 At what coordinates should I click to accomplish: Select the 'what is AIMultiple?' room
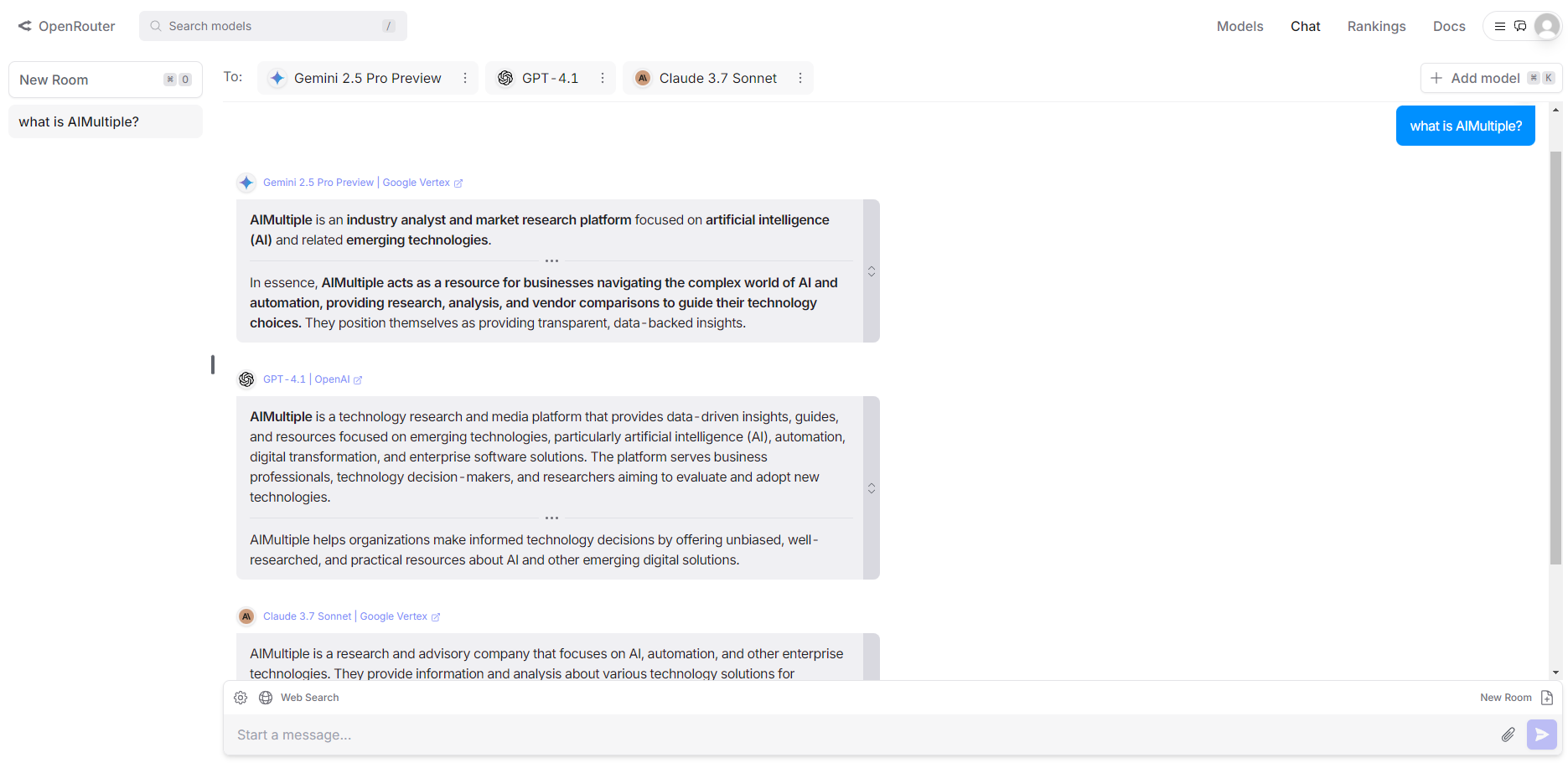pos(106,121)
